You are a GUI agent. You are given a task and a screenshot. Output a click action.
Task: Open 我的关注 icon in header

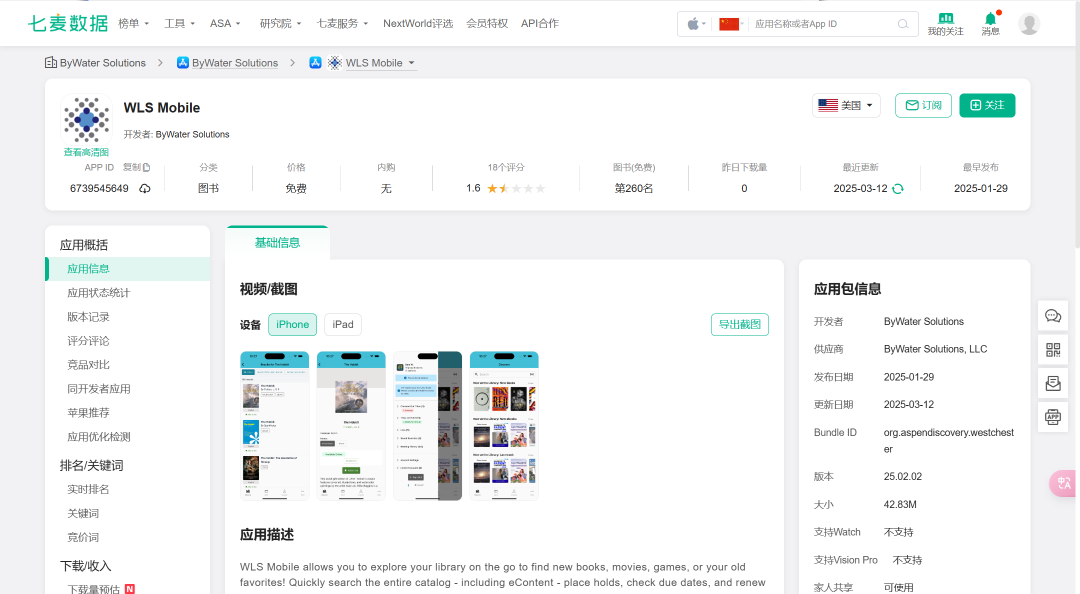(x=945, y=24)
